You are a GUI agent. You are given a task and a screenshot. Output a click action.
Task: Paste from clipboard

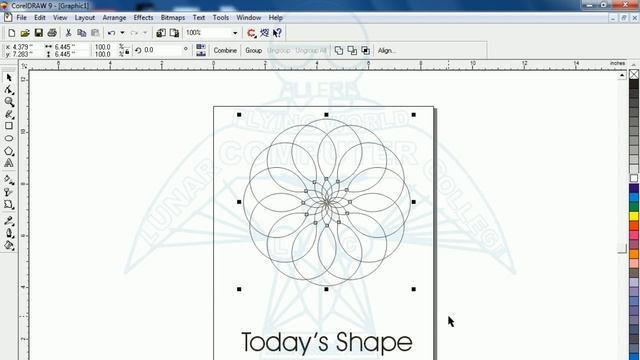95,33
